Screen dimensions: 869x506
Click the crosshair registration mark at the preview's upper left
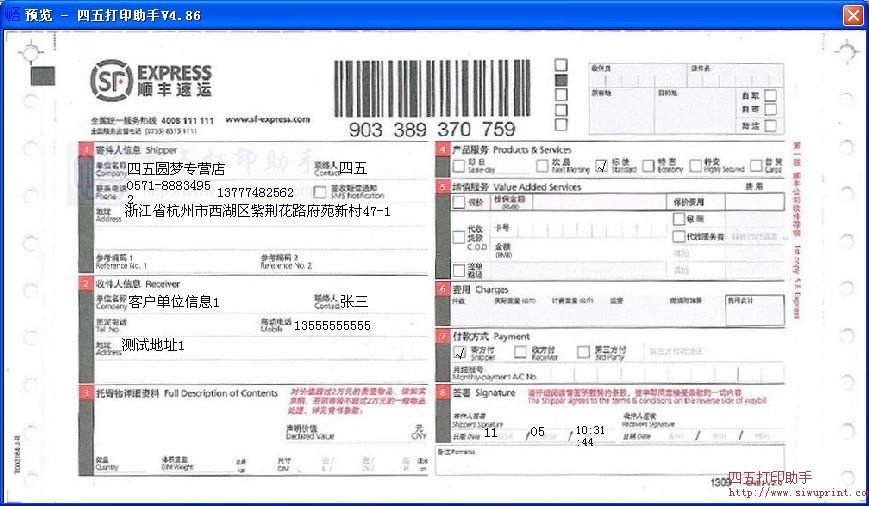pyautogui.click(x=30, y=53)
